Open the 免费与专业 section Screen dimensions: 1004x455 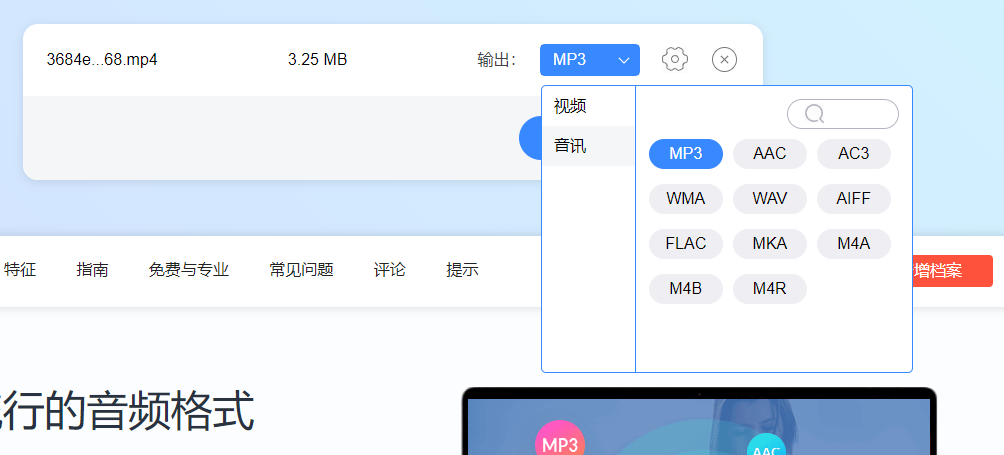click(x=189, y=270)
